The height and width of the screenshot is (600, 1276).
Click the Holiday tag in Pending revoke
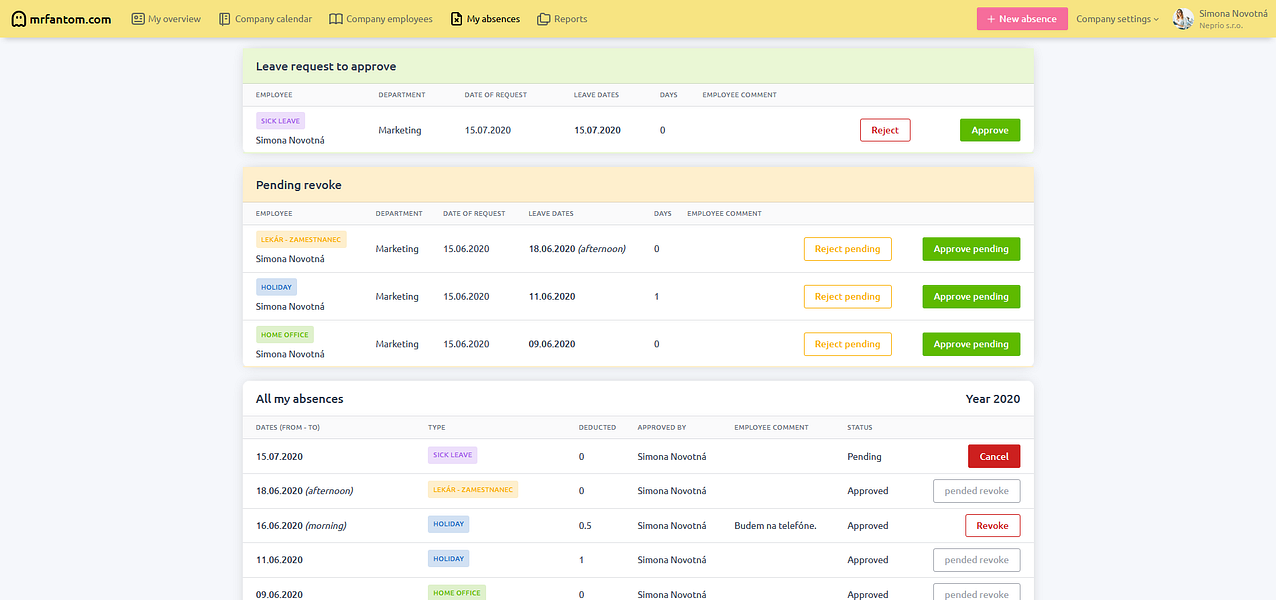tap(276, 287)
